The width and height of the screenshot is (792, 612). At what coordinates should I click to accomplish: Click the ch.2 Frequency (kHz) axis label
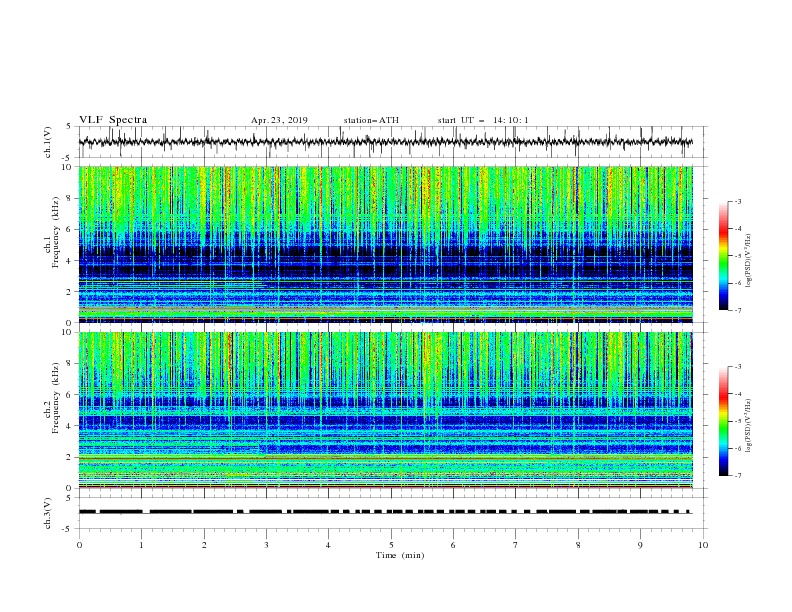[52, 397]
